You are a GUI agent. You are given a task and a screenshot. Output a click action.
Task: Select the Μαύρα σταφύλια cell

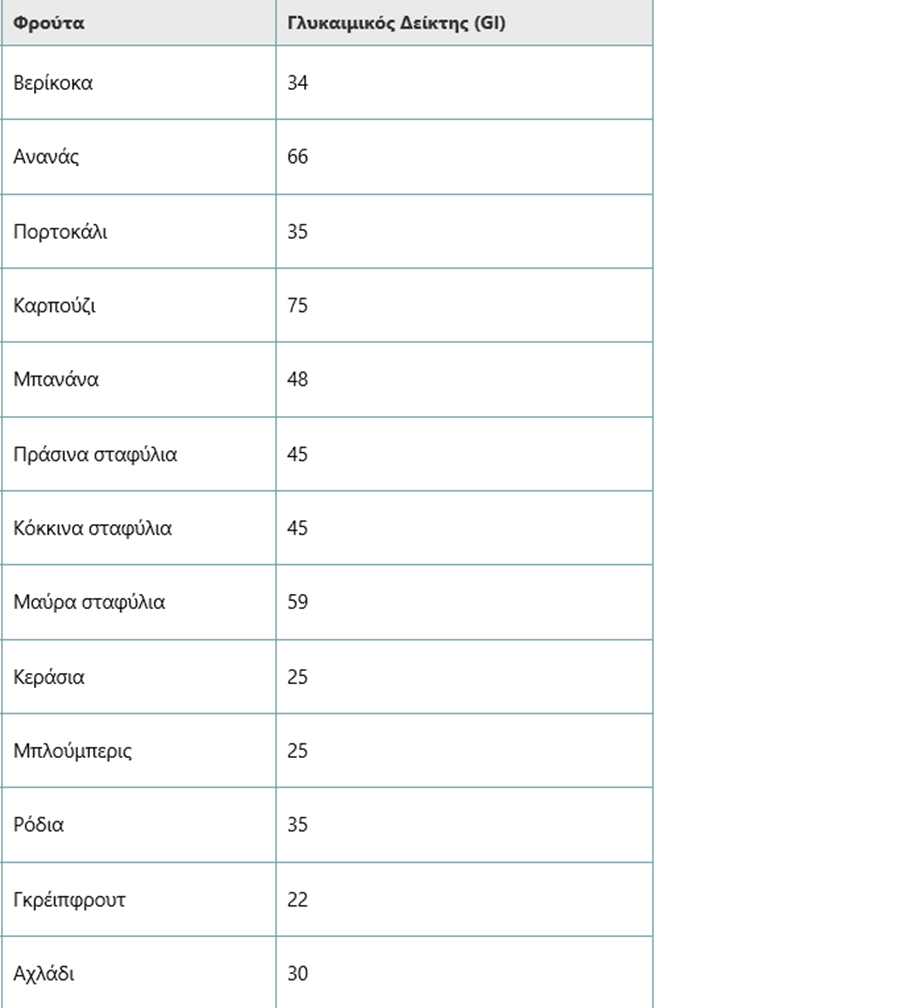138,602
